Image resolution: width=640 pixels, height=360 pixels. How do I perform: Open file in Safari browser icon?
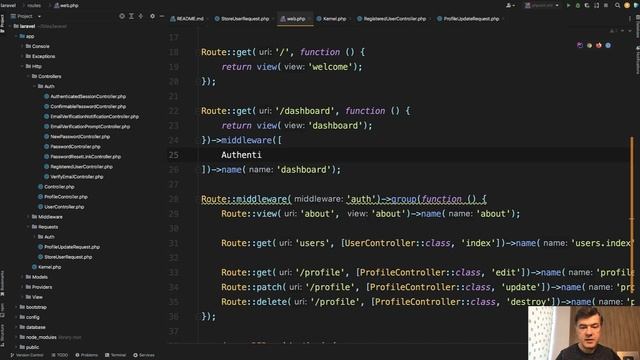point(608,45)
